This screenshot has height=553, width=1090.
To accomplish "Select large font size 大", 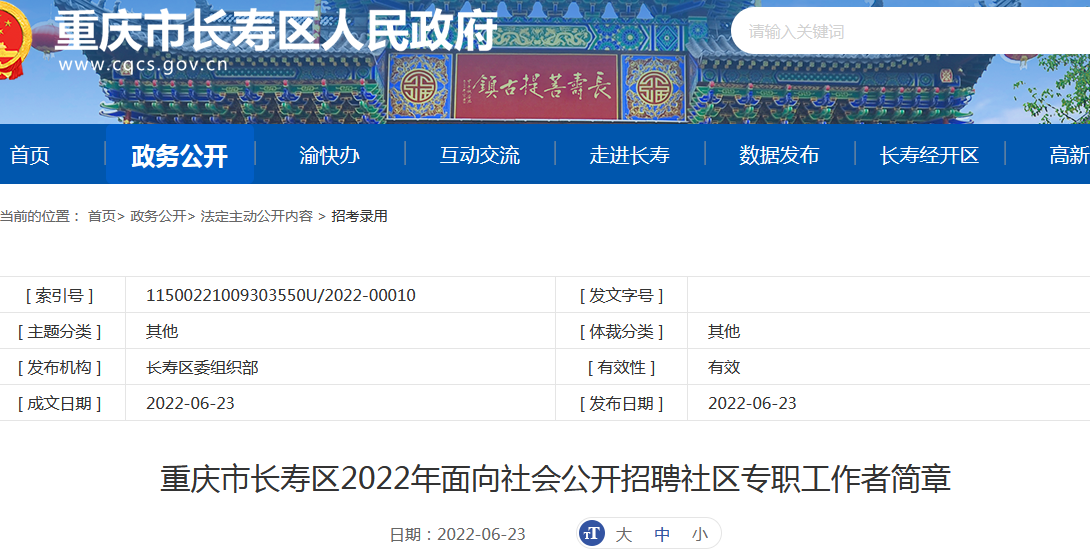I will click(x=624, y=535).
